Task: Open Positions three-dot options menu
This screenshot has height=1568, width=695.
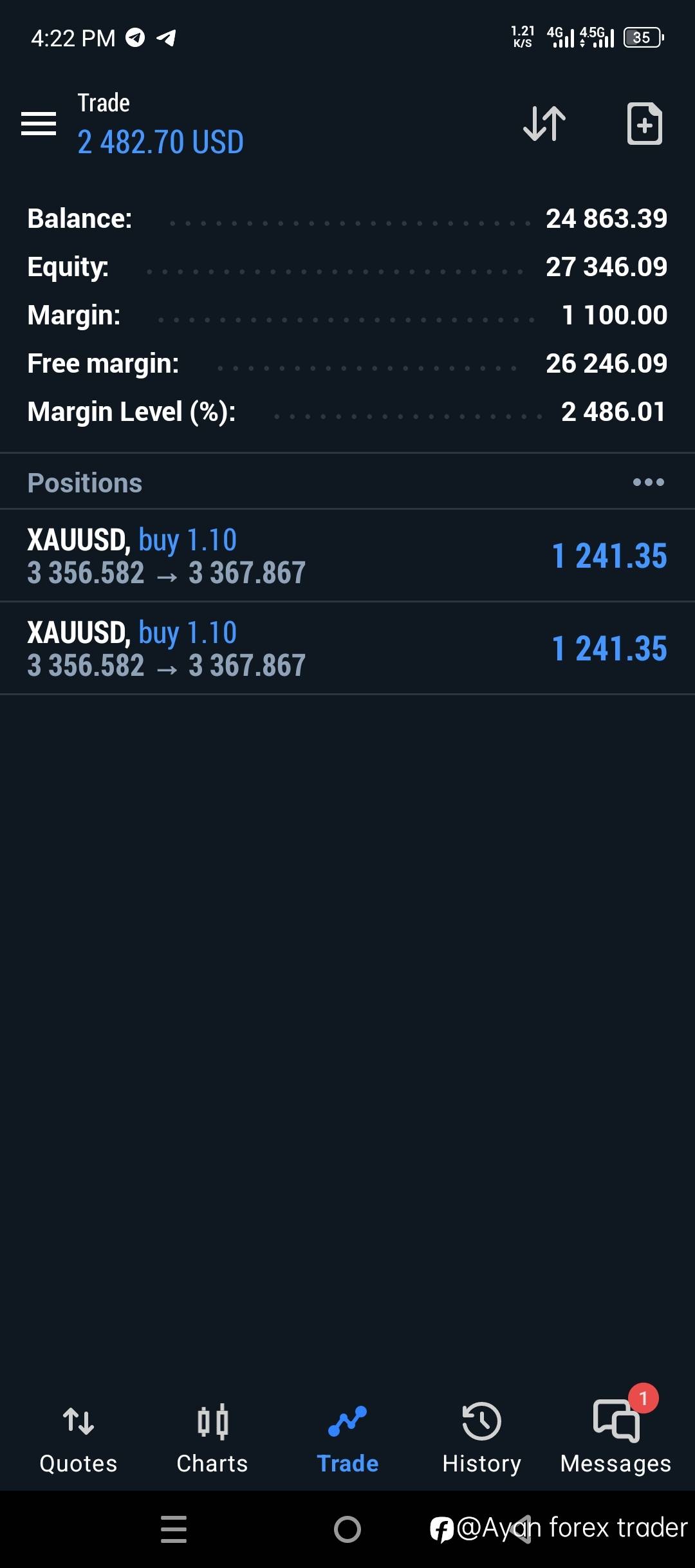Action: tap(648, 482)
